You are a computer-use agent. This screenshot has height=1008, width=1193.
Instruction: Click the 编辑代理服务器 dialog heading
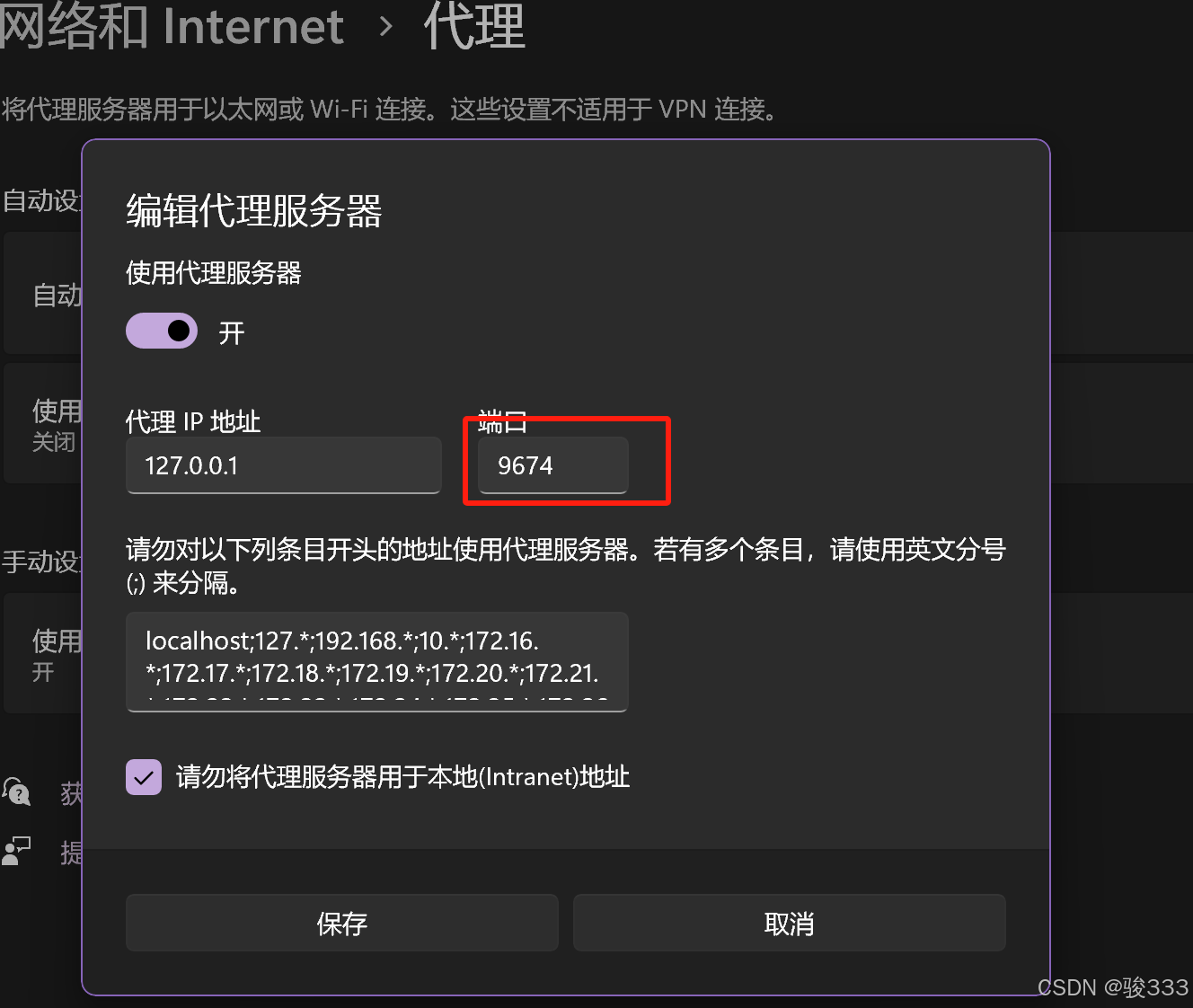[254, 211]
